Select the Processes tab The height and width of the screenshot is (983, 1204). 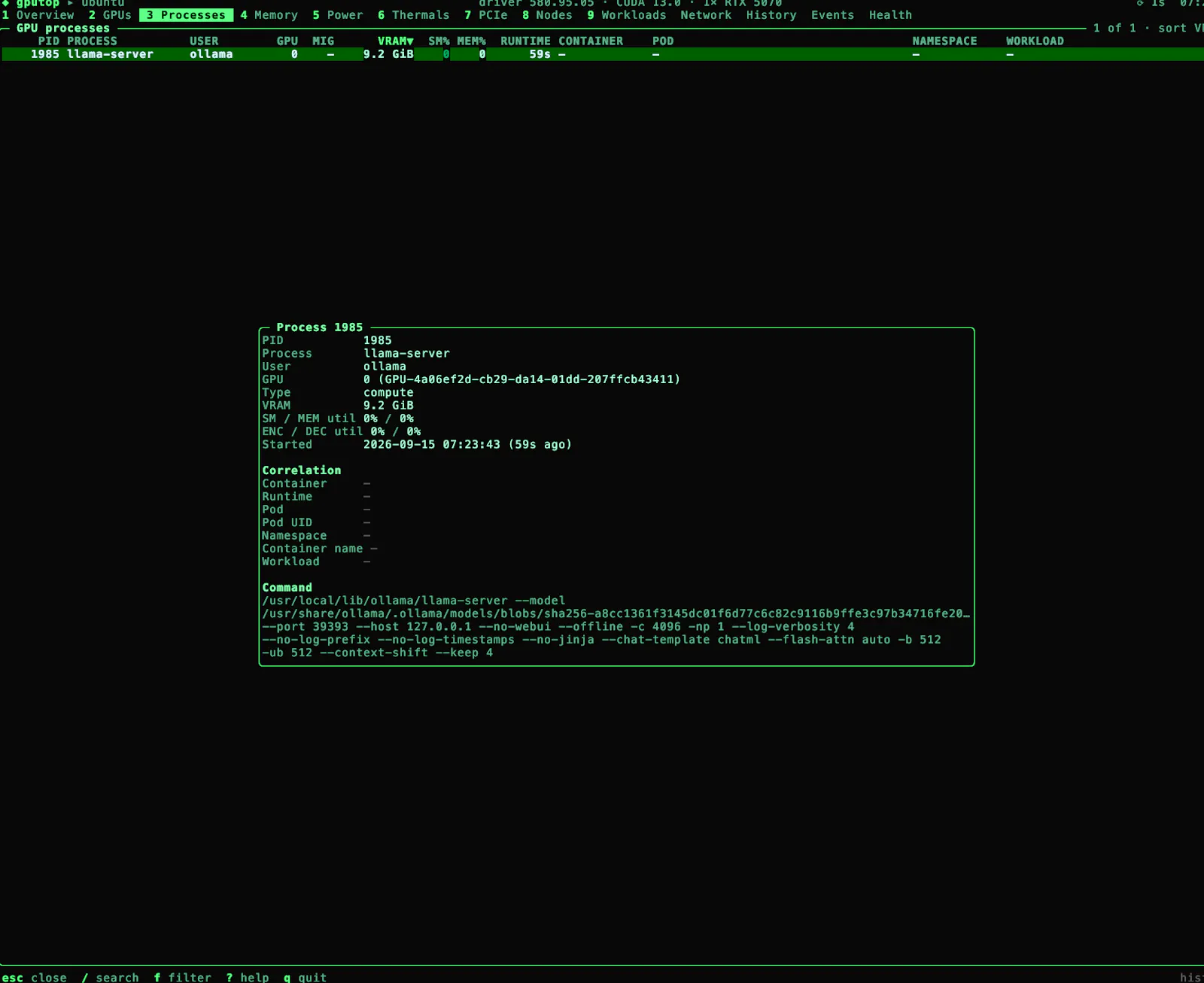pyautogui.click(x=186, y=15)
